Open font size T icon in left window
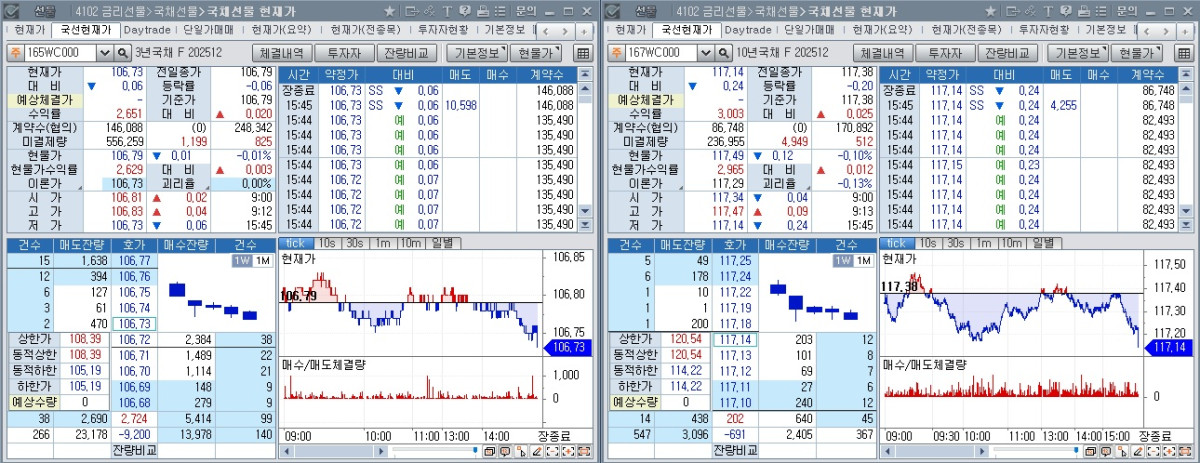Viewport: 1200px width, 463px height. (447, 10)
